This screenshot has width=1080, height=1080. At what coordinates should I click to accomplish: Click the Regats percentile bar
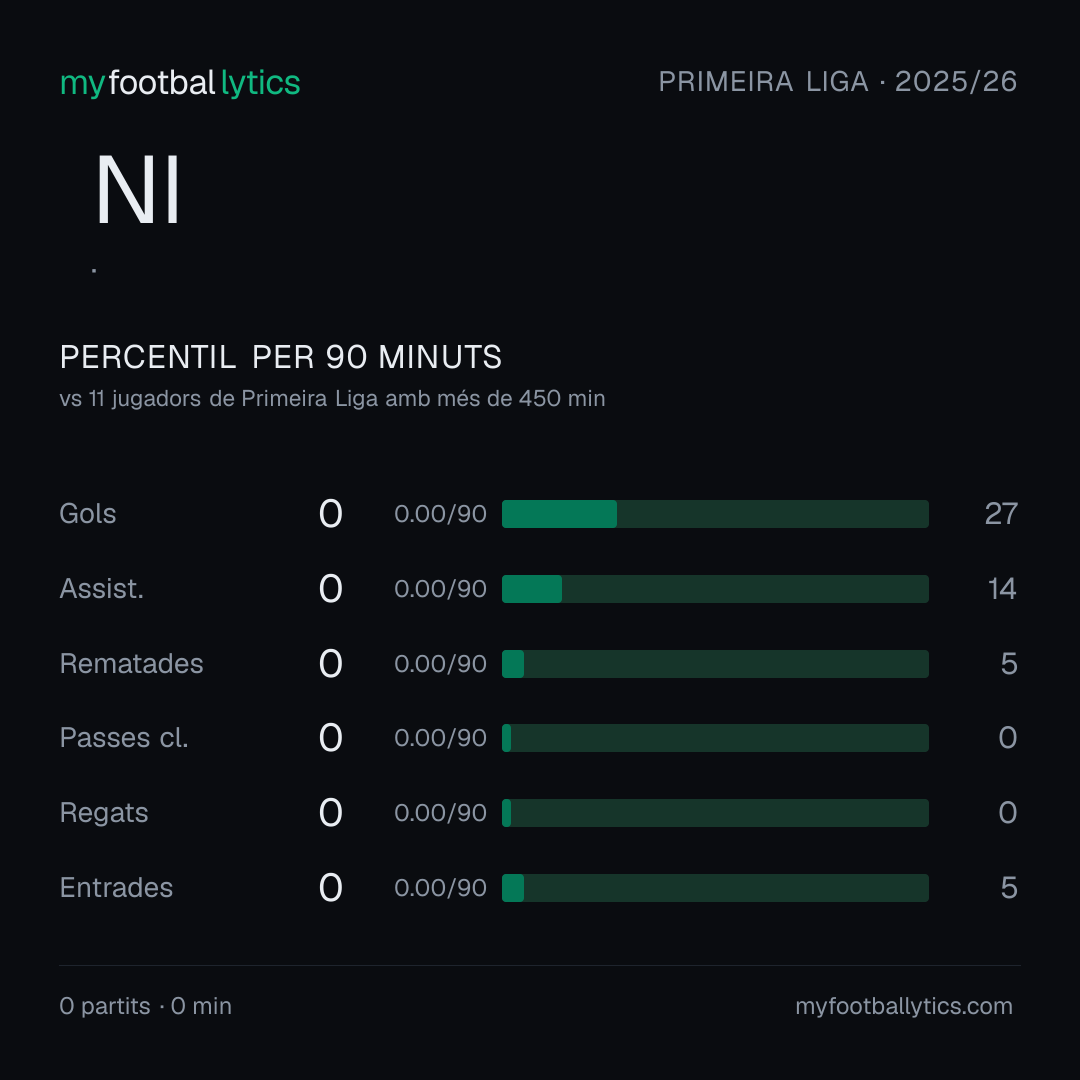tap(715, 813)
